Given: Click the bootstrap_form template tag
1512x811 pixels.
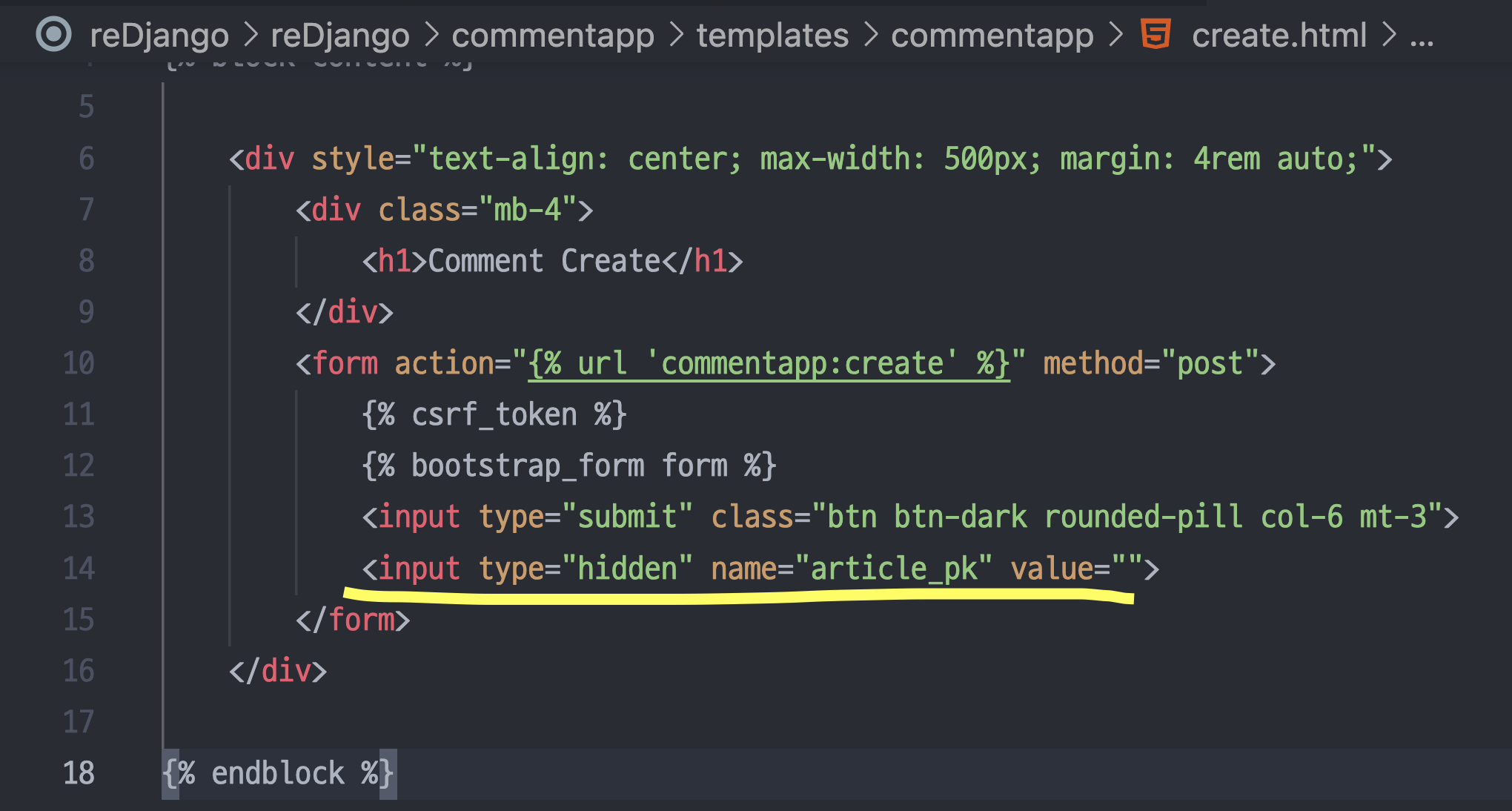Looking at the screenshot, I should 568,466.
